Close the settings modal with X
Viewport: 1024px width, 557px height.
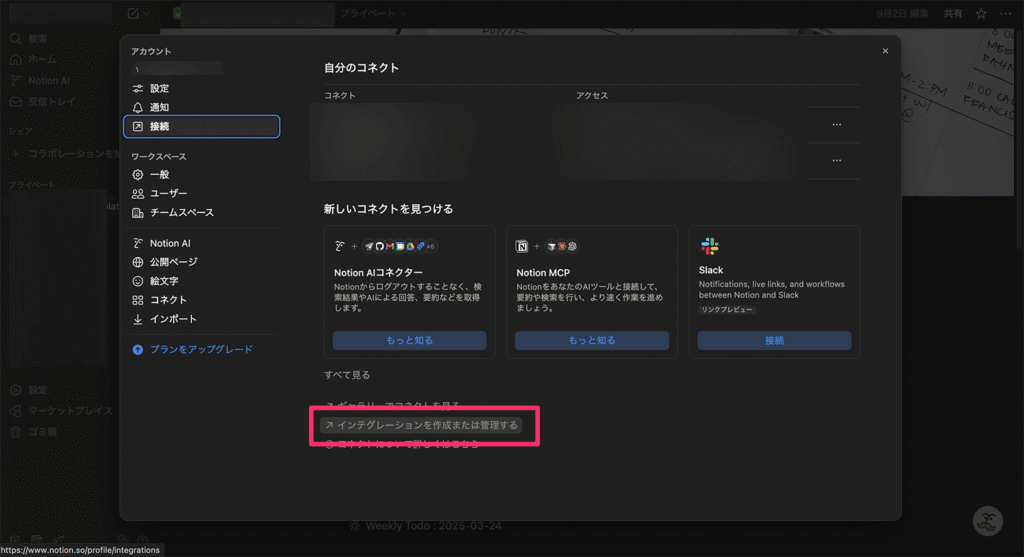pos(885,51)
